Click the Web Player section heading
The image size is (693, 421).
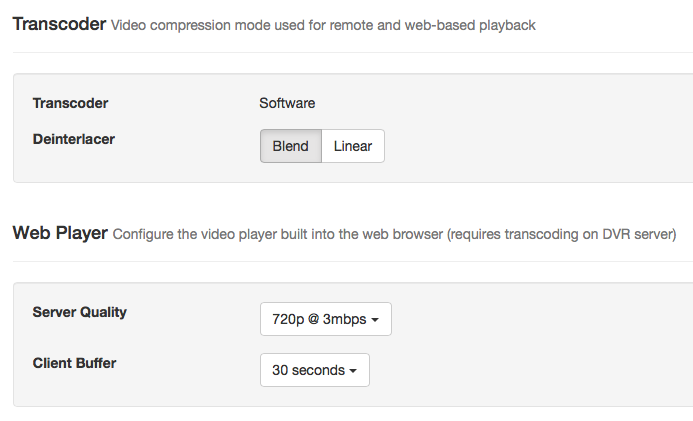(59, 234)
